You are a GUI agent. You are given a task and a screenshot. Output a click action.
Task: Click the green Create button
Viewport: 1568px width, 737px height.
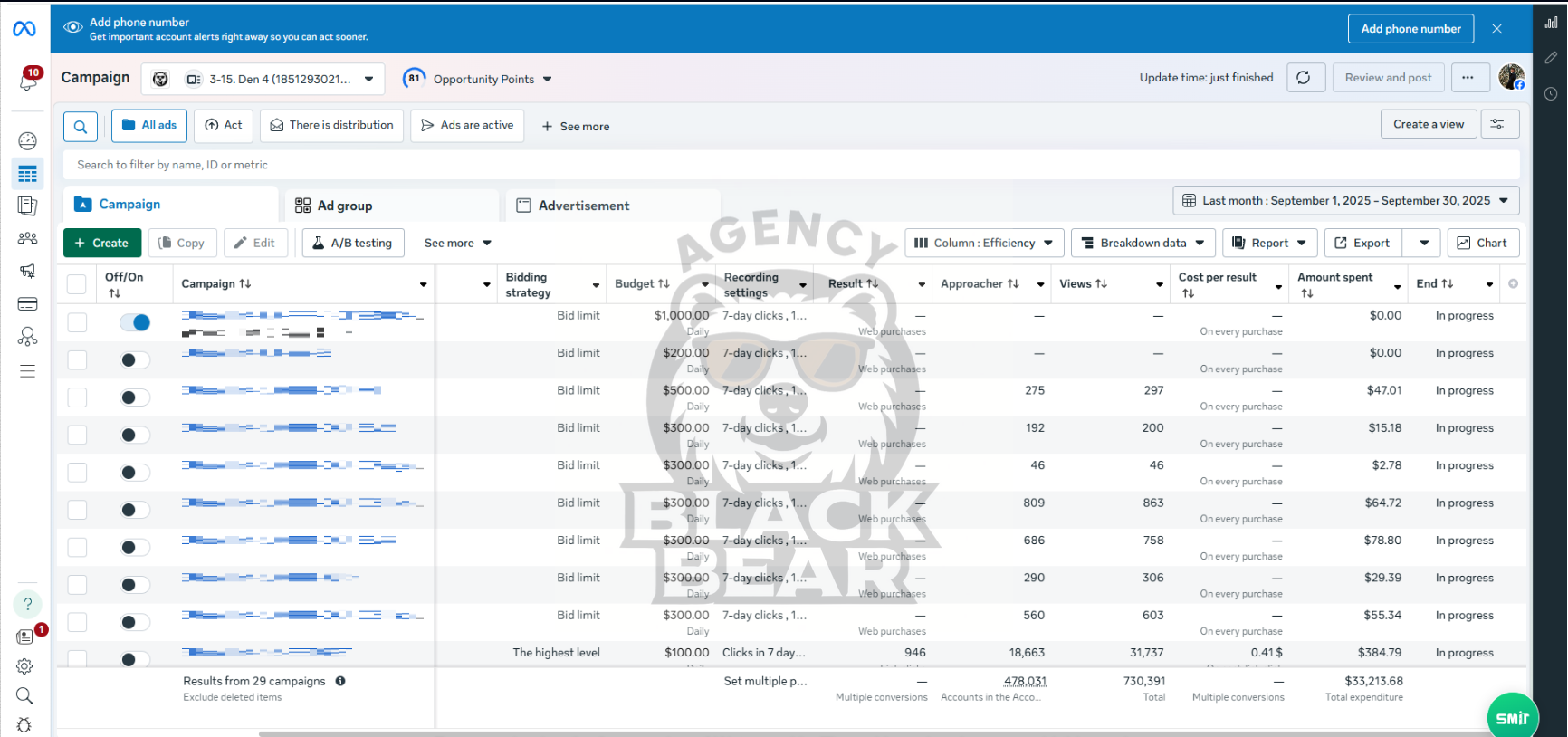102,243
